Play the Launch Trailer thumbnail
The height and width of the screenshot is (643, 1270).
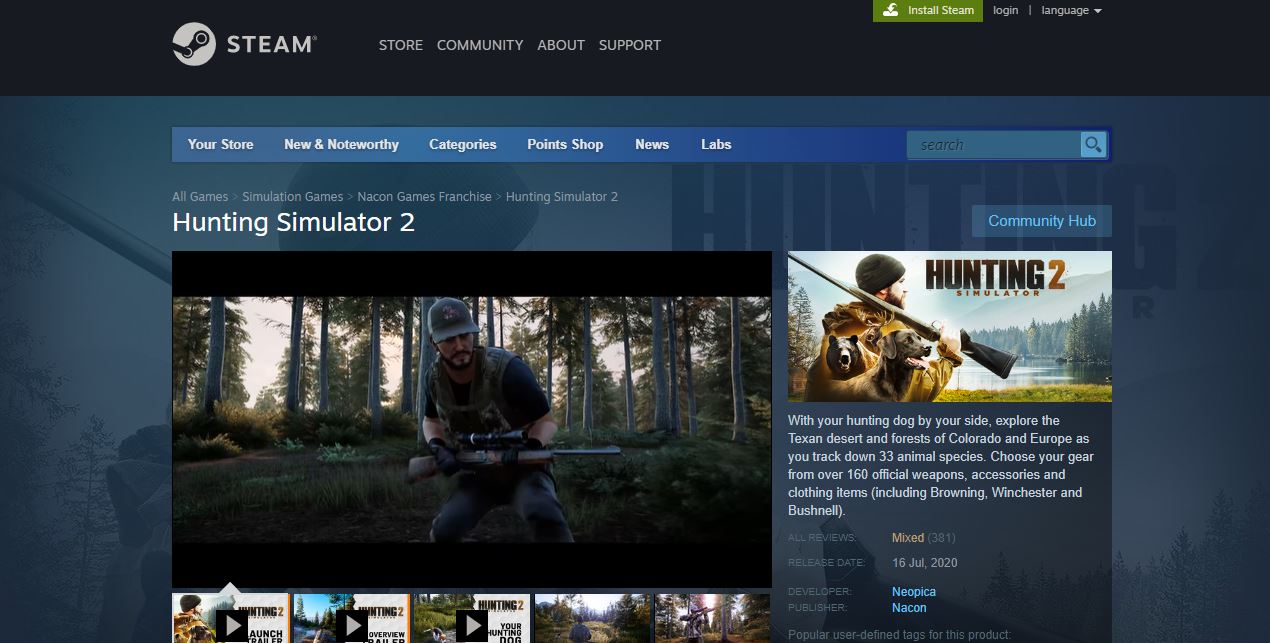(230, 618)
